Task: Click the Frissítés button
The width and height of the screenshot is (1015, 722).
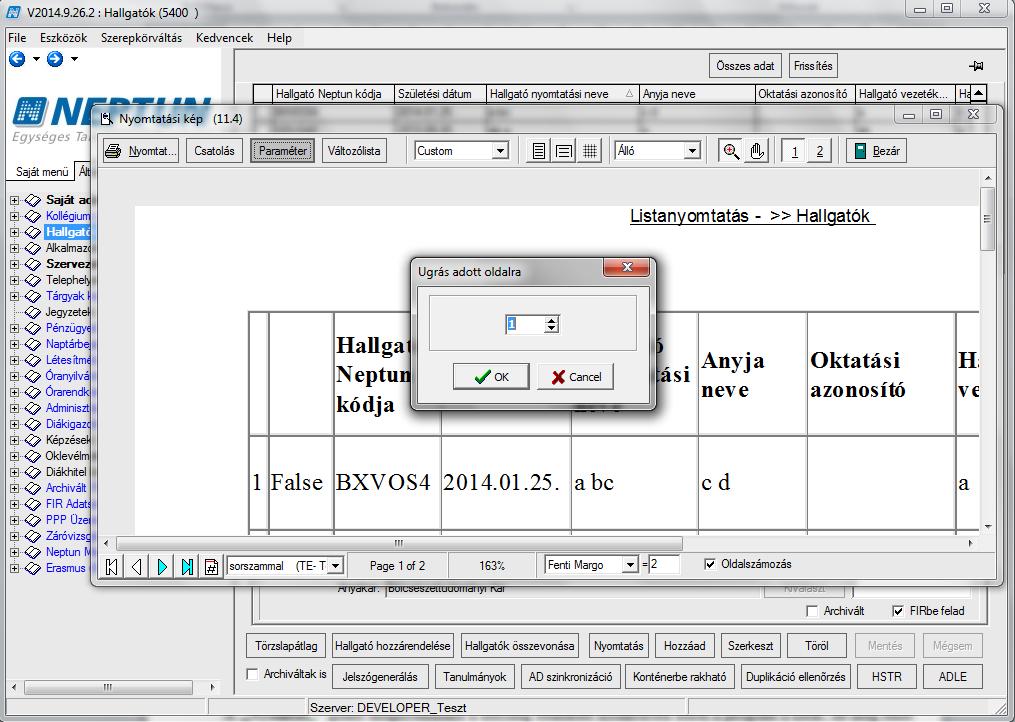Action: [x=813, y=65]
